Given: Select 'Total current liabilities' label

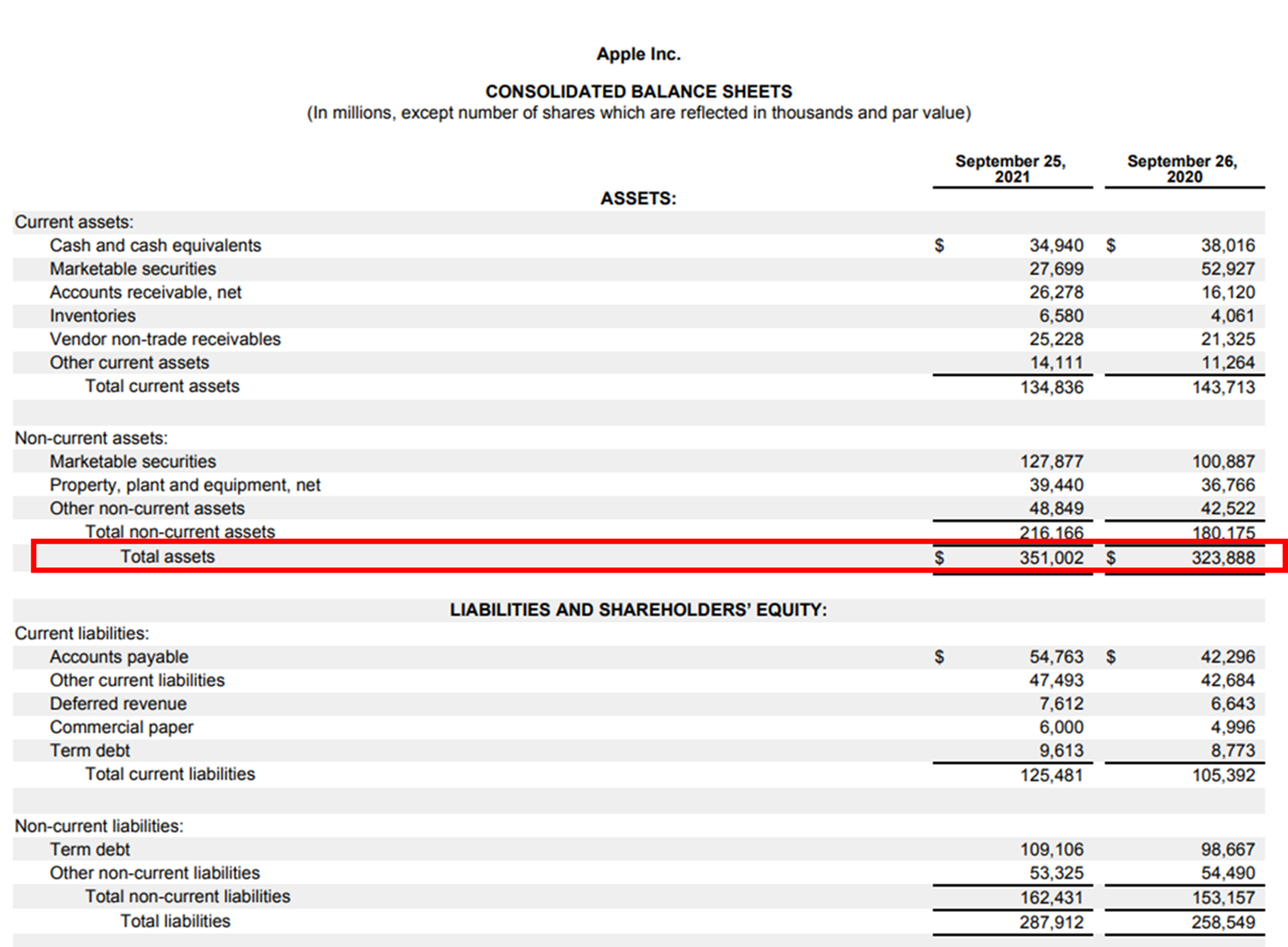Looking at the screenshot, I should (x=170, y=774).
